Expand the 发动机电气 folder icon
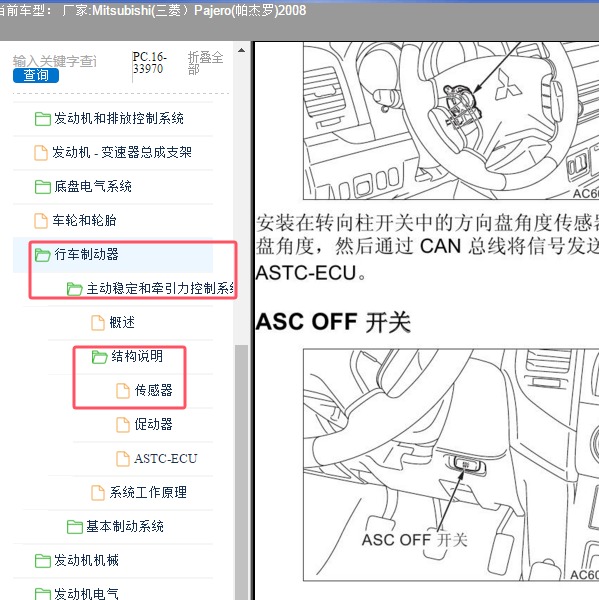 (42, 594)
